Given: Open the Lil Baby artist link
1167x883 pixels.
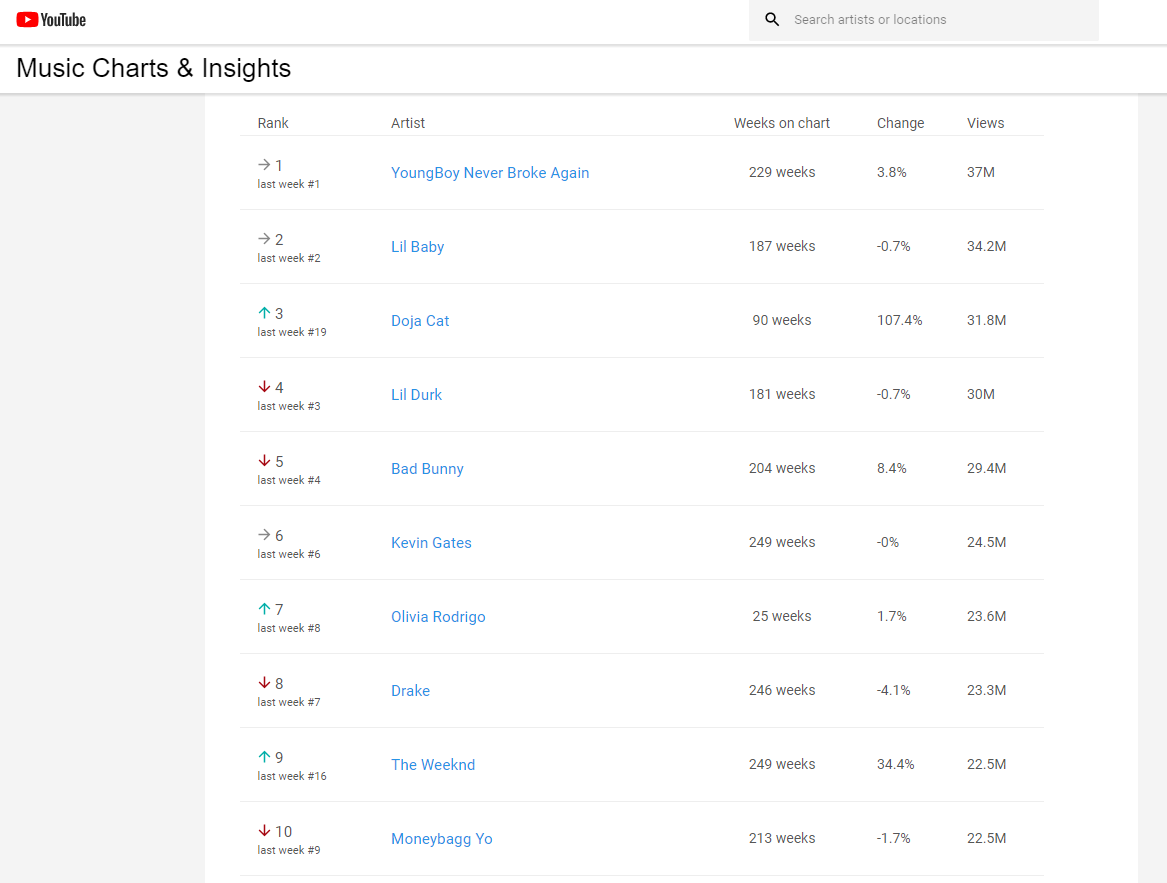Looking at the screenshot, I should tap(418, 246).
